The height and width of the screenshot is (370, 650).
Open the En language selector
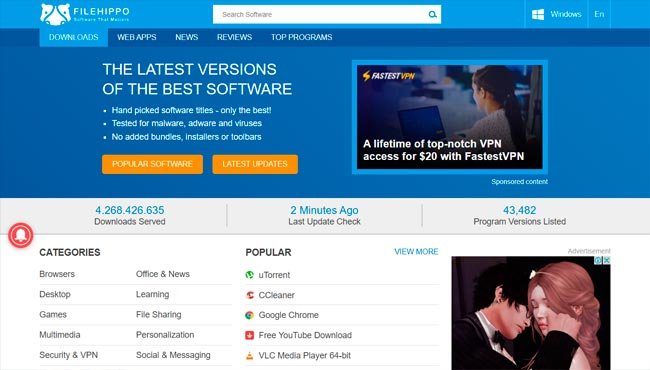pyautogui.click(x=599, y=14)
